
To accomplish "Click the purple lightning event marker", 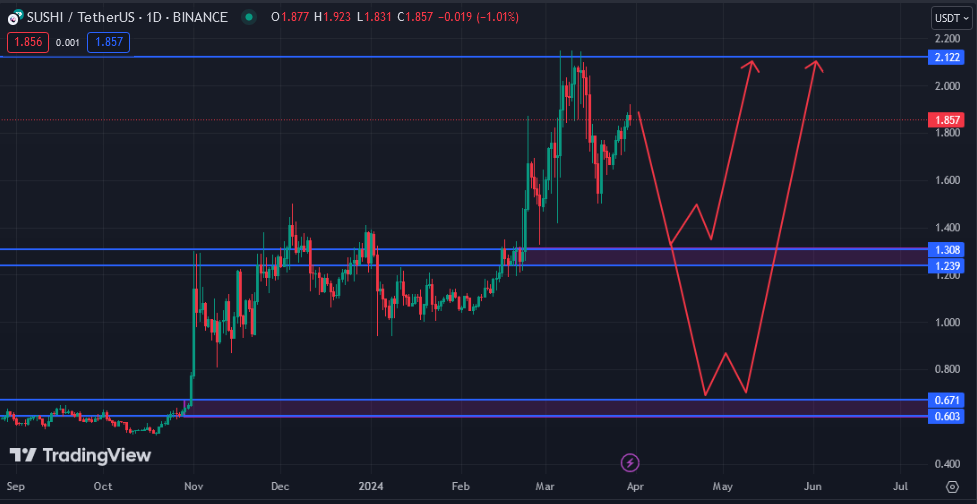I will point(630,462).
